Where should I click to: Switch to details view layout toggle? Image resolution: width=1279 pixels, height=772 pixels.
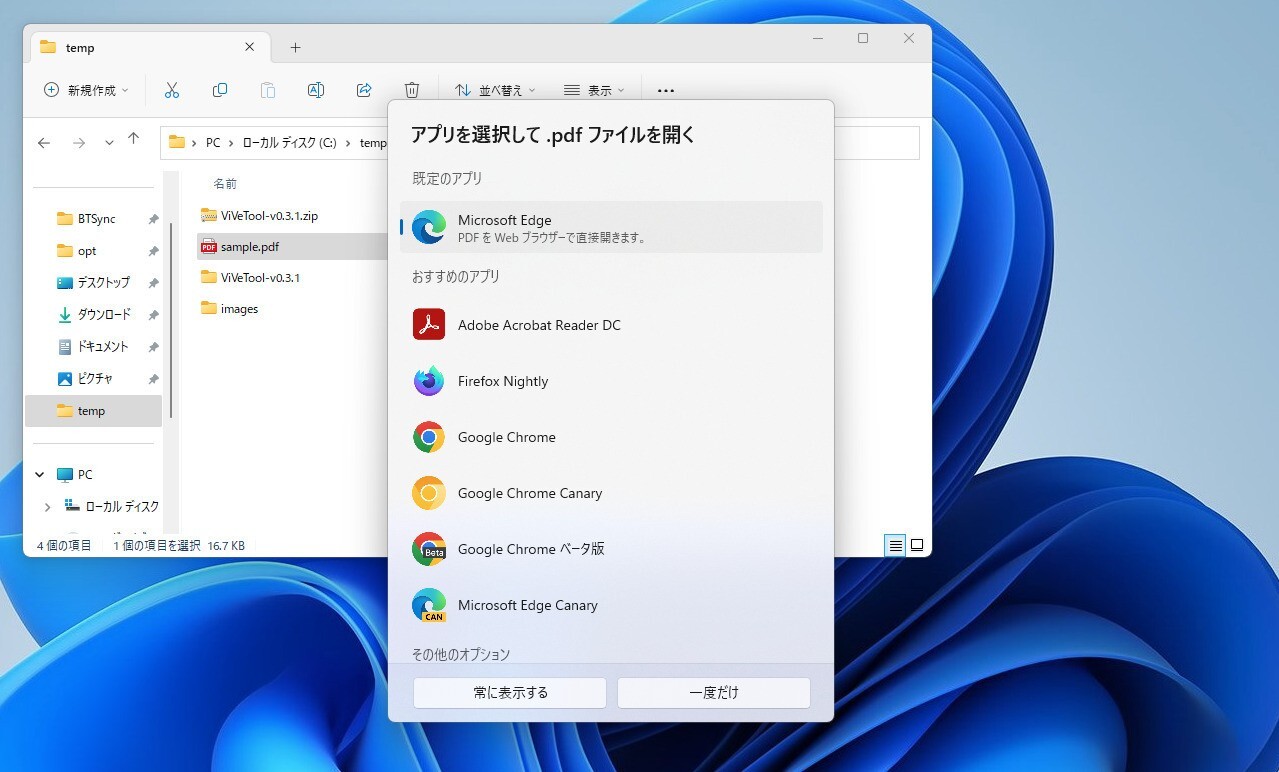[x=896, y=545]
